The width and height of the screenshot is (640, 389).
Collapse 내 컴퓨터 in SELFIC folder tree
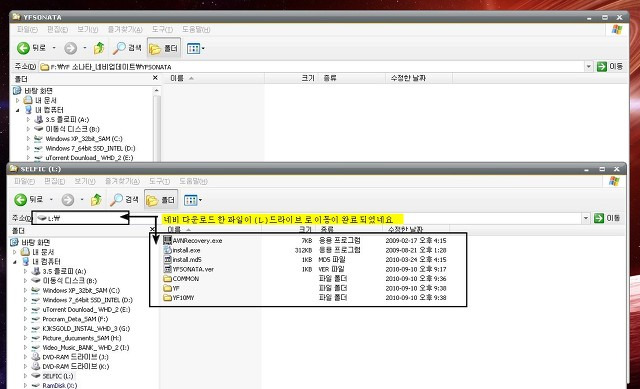[15, 262]
